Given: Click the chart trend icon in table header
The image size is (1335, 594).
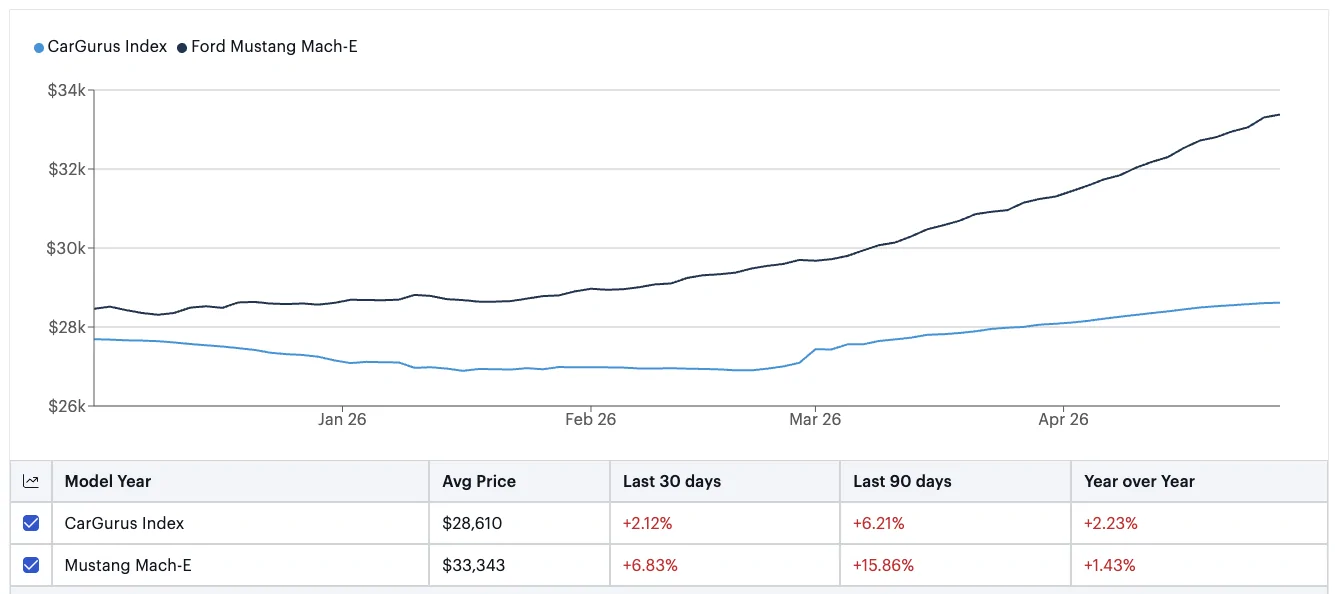Looking at the screenshot, I should point(31,481).
